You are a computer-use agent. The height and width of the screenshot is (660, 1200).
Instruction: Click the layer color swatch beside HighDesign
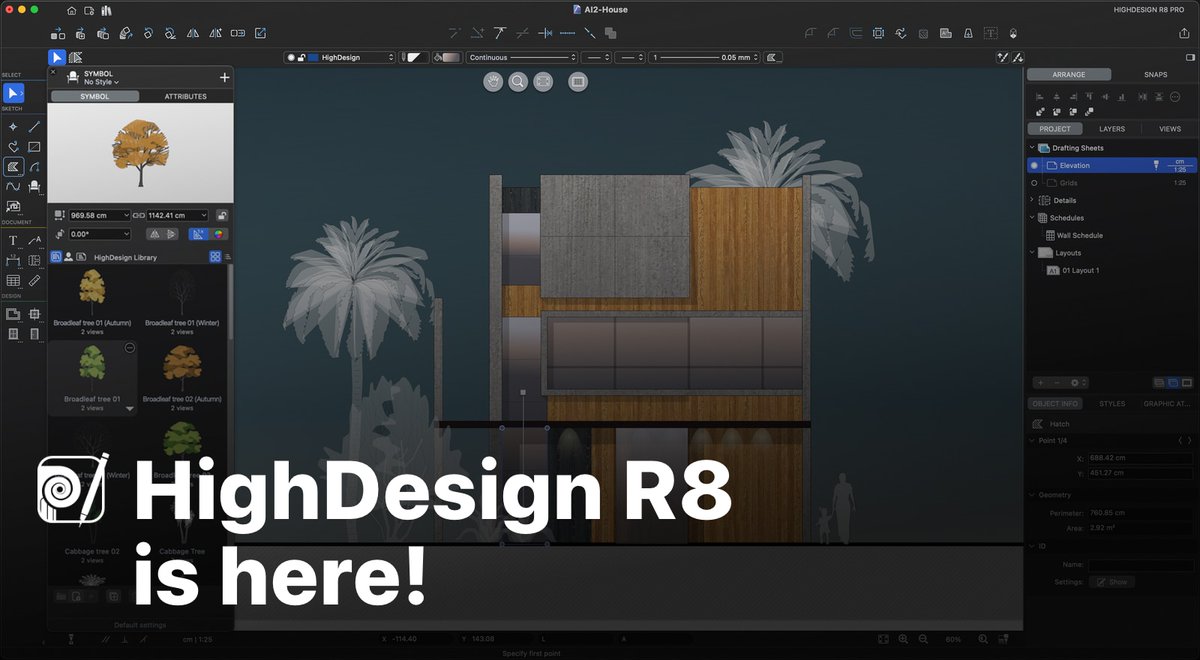313,58
